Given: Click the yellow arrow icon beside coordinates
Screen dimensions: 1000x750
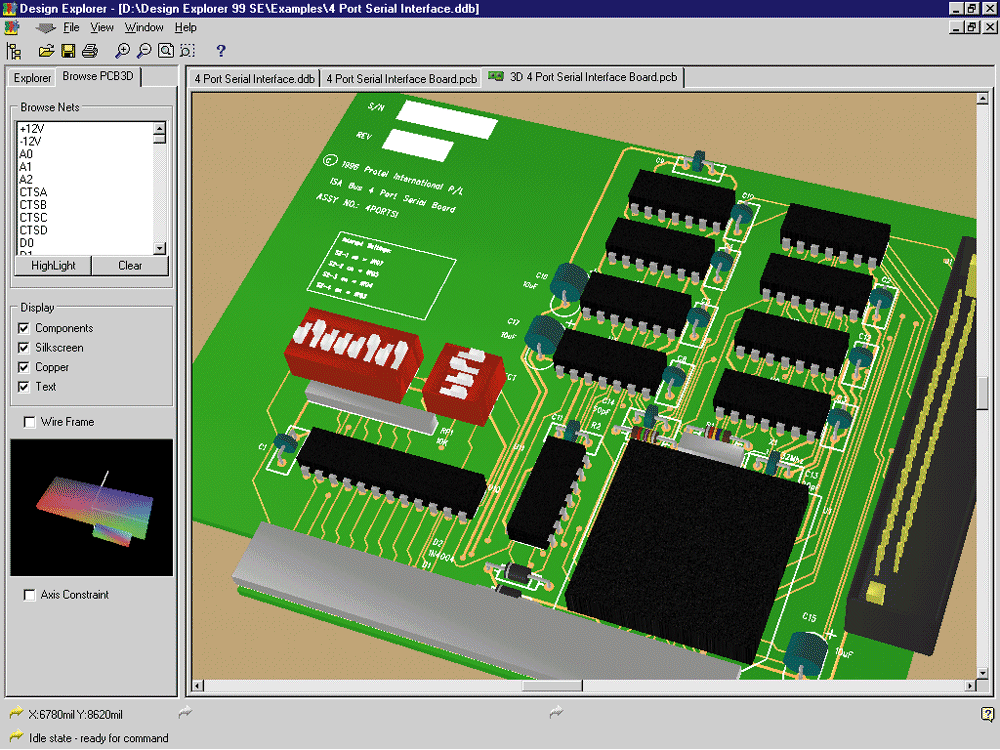Looking at the screenshot, I should point(17,712).
